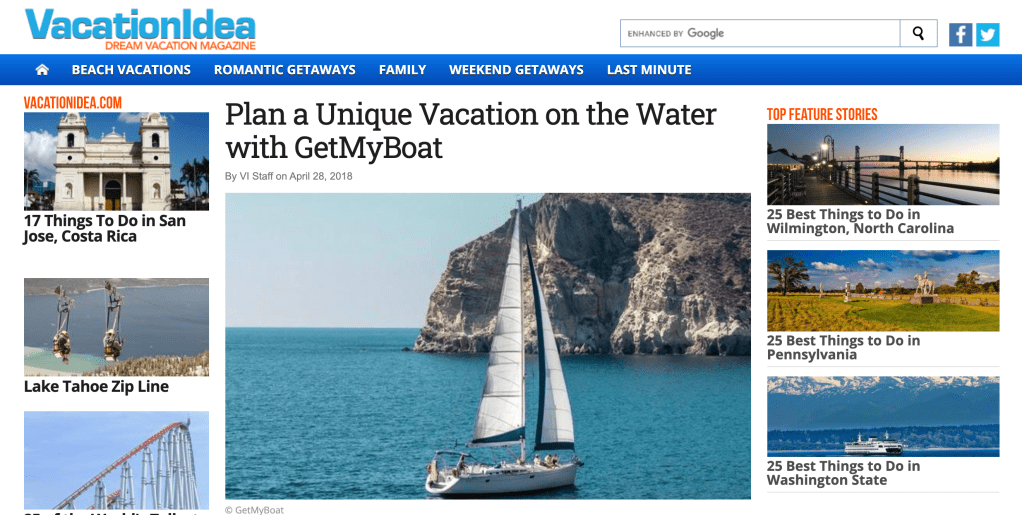The width and height of the screenshot is (1022, 515).
Task: Open the San Jose church thumbnail
Action: pyautogui.click(x=116, y=161)
